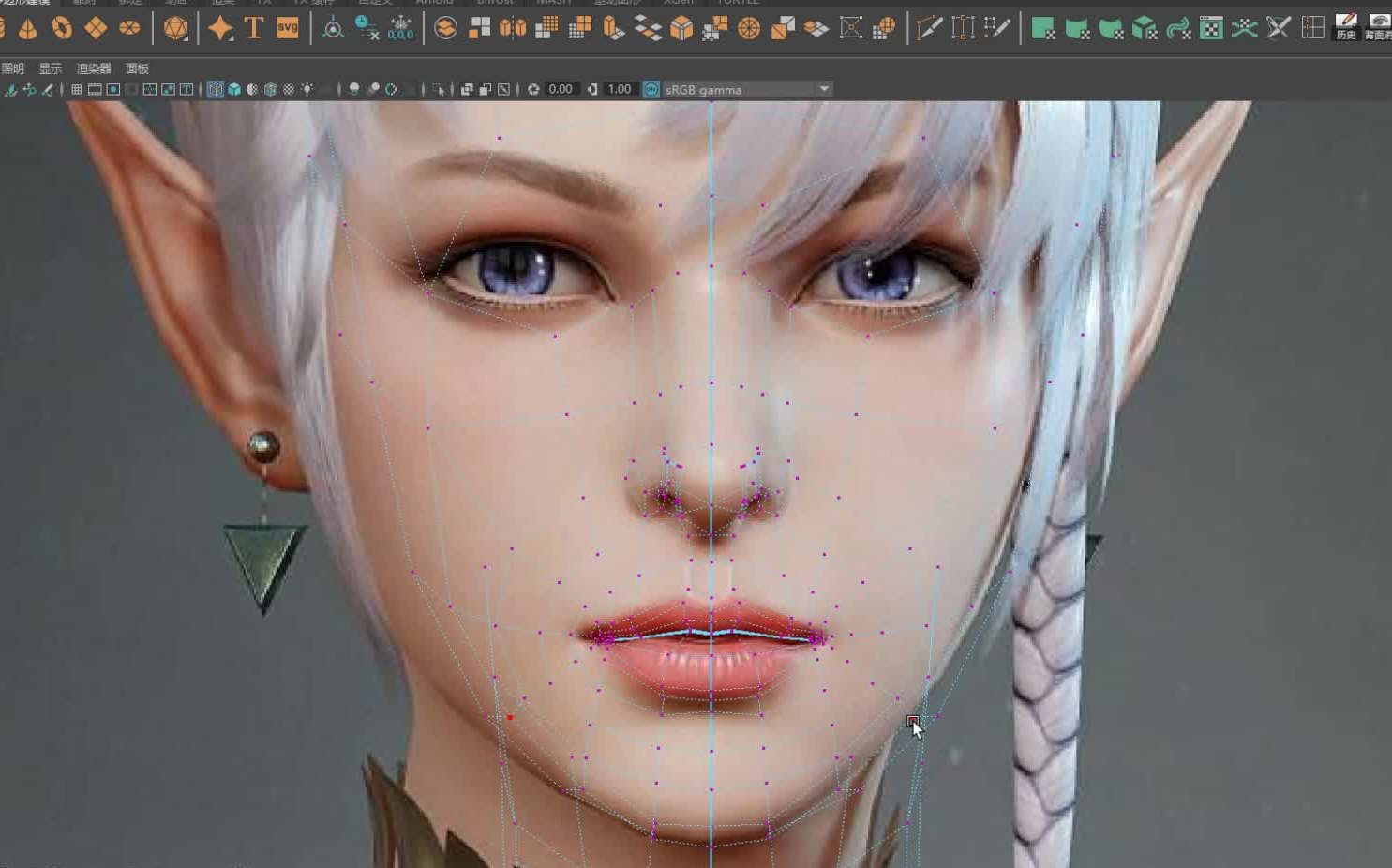Click the exposure reset icon
The image size is (1392, 868).
click(533, 90)
